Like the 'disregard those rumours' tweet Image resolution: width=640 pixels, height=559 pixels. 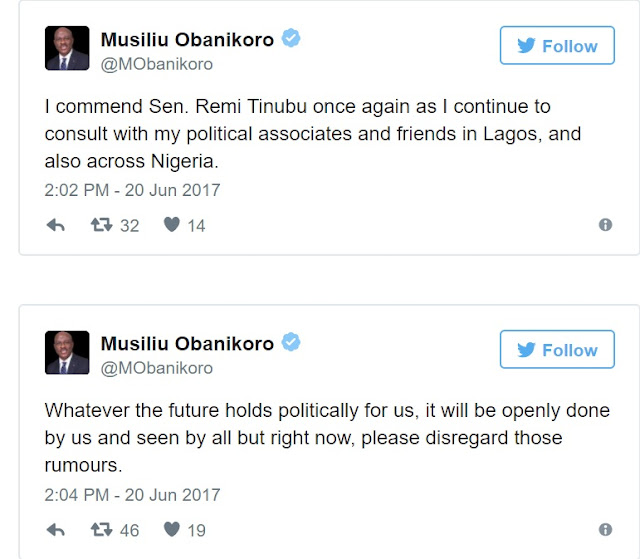(171, 530)
